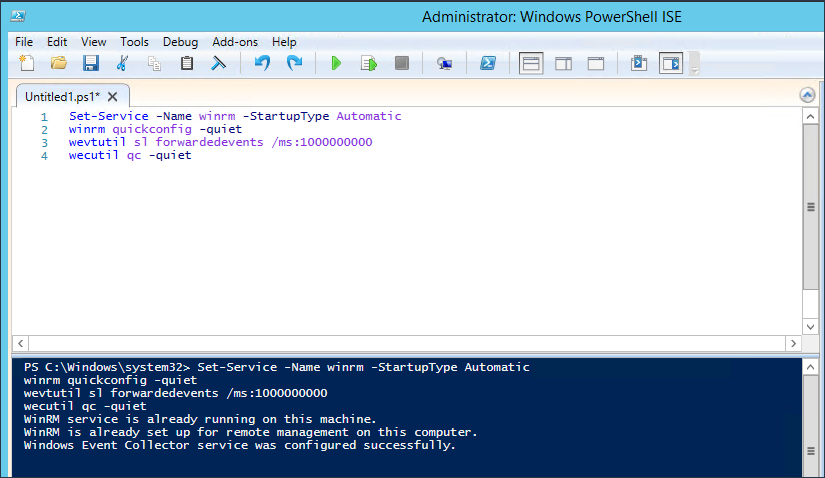Clear the console pane icon
Screen dimensions: 825x478
[x=218, y=63]
